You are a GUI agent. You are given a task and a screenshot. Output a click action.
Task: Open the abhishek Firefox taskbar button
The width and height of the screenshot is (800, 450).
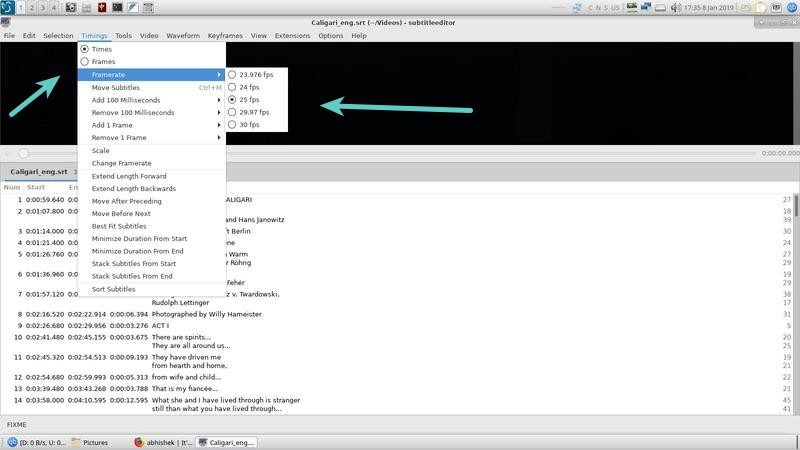(163, 442)
